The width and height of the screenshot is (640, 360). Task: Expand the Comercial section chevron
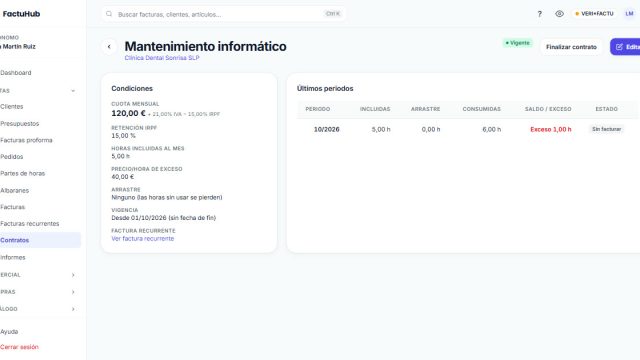pos(73,275)
